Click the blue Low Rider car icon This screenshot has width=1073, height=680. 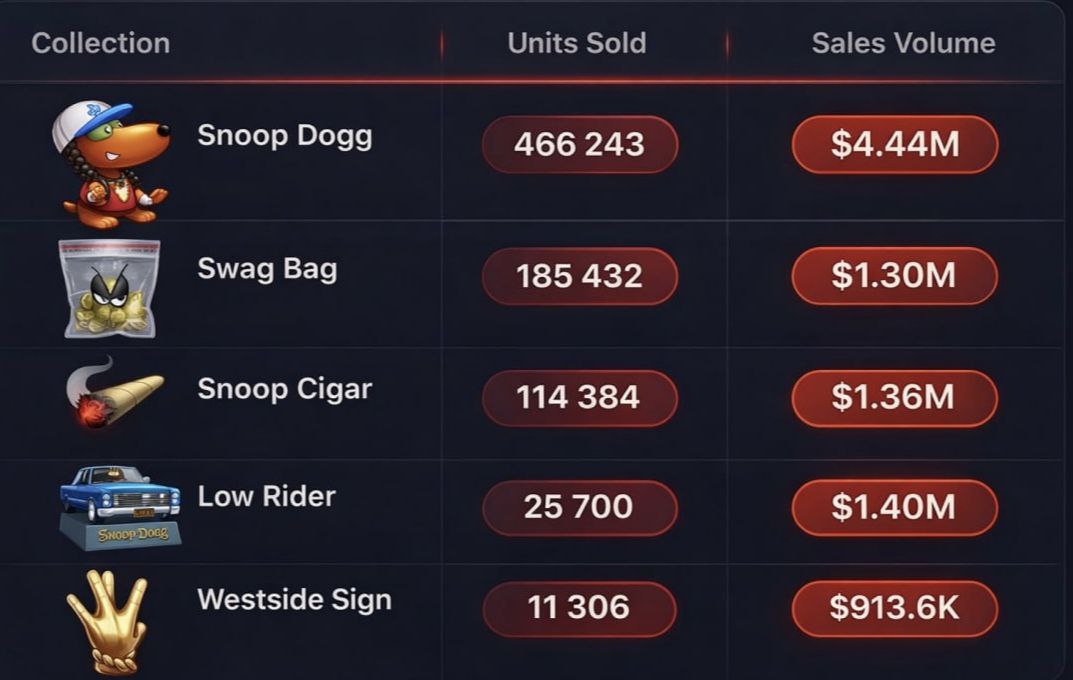point(119,506)
